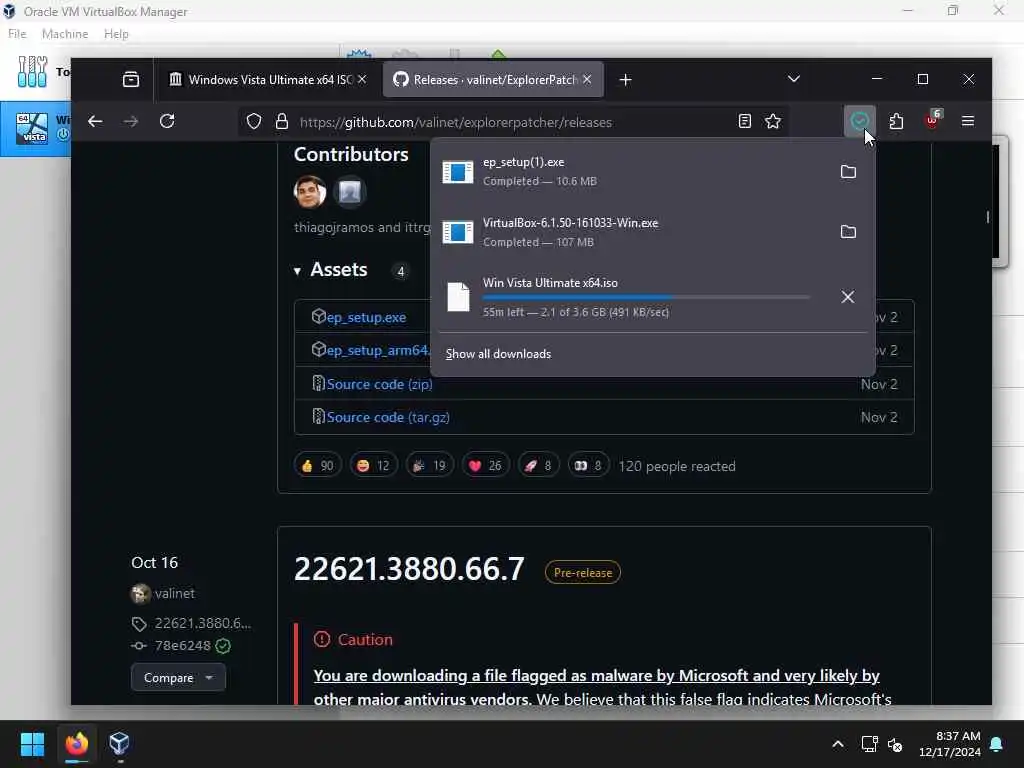1024x768 pixels.
Task: Click the eyes reaction with 8
Action: [588, 466]
